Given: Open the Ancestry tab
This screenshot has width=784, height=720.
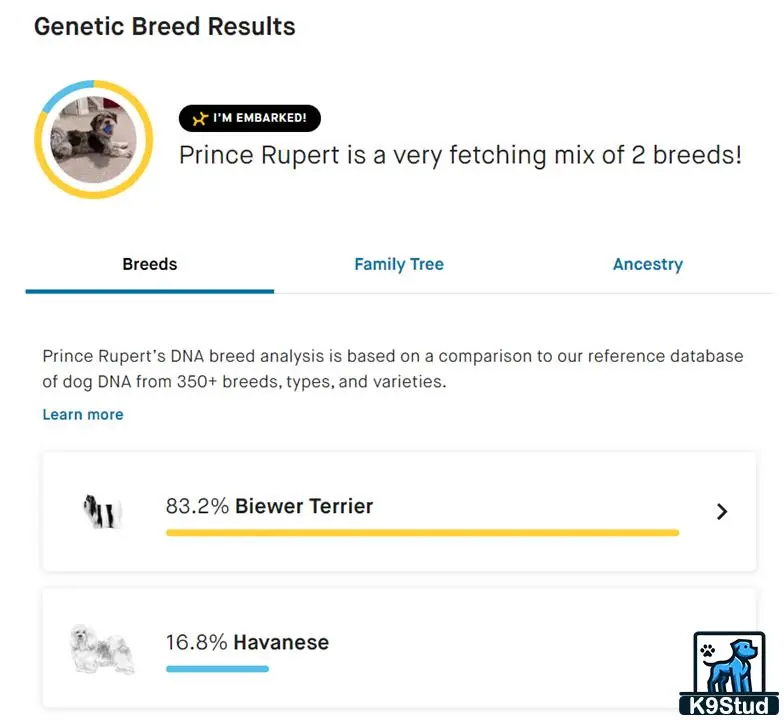Looking at the screenshot, I should pos(648,264).
